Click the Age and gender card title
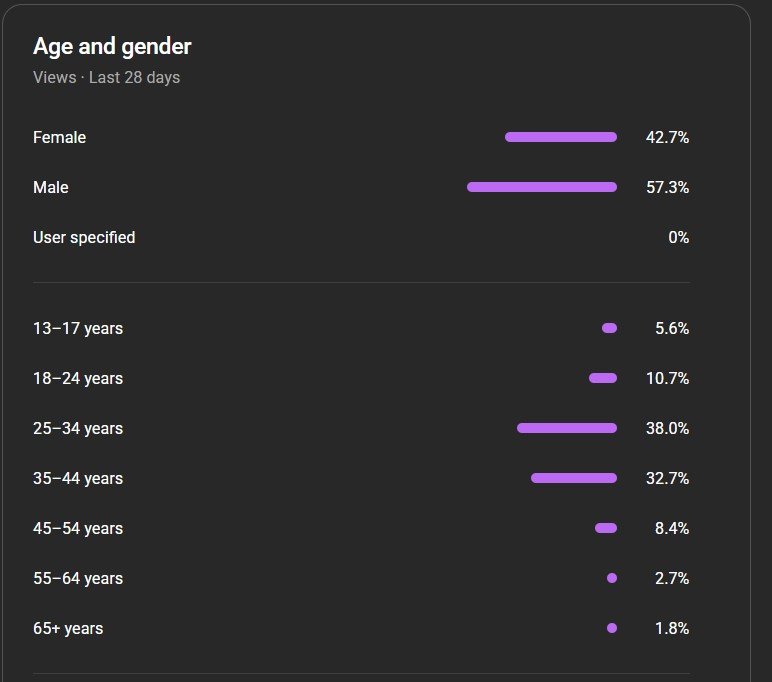Viewport: 772px width, 682px height. 112,46
